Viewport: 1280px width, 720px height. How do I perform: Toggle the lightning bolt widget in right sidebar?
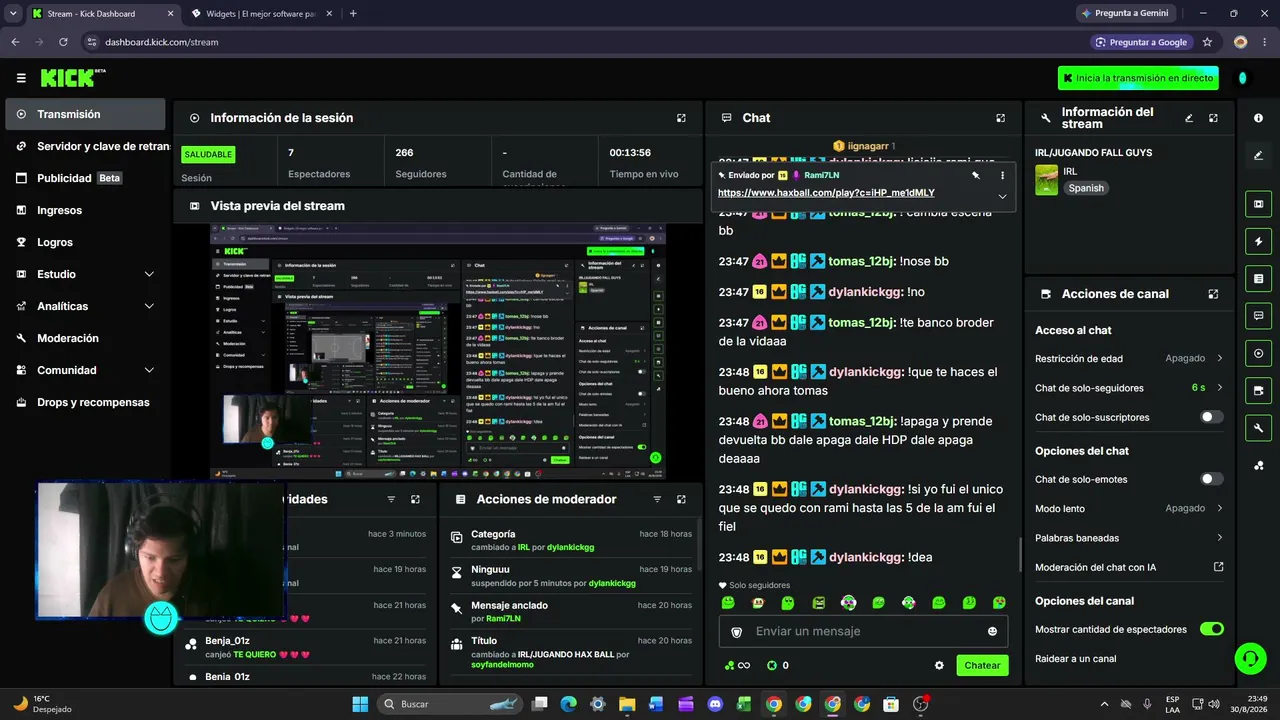[1258, 241]
